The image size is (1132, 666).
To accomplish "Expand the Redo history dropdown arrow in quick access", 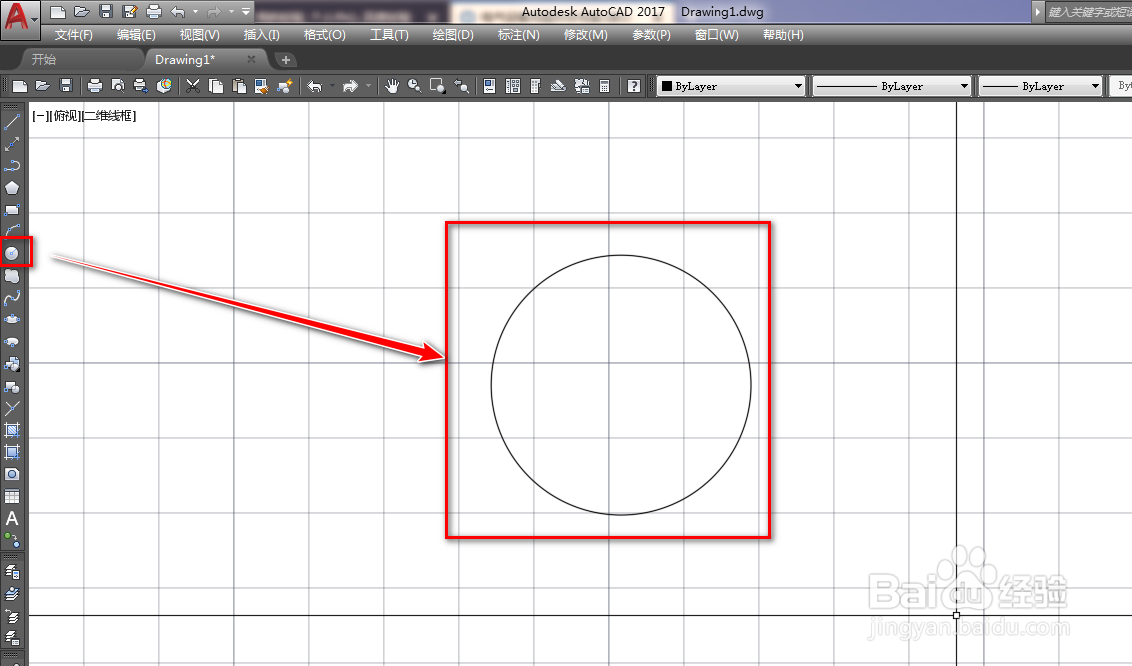I will (231, 12).
